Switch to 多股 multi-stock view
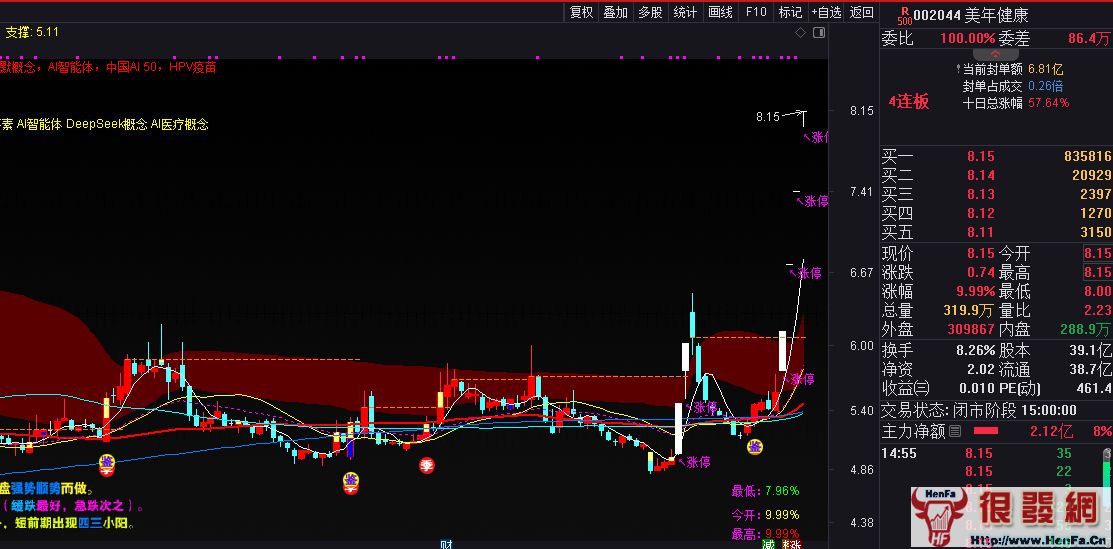 coord(651,12)
